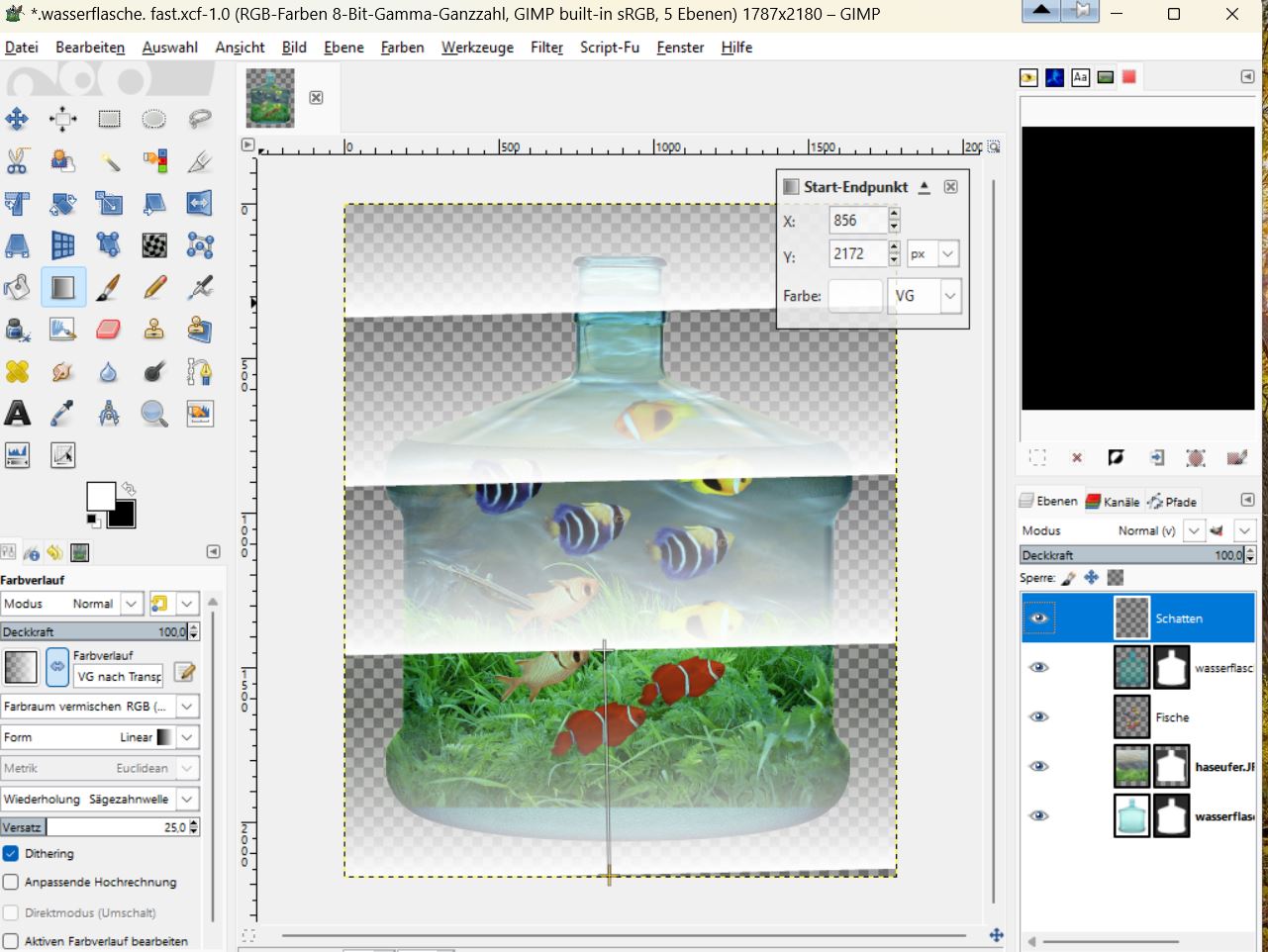Activate the Text tool

[17, 414]
